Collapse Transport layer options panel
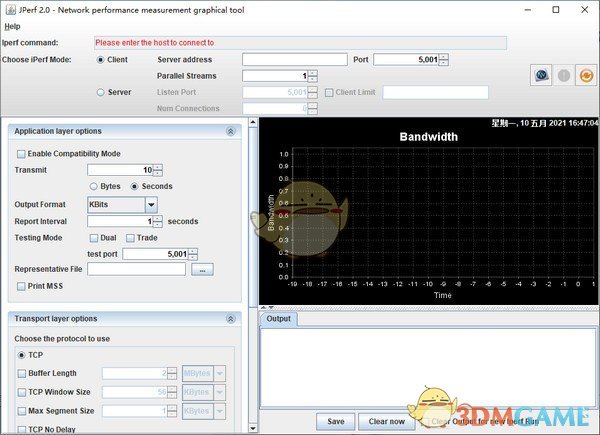 coord(230,319)
